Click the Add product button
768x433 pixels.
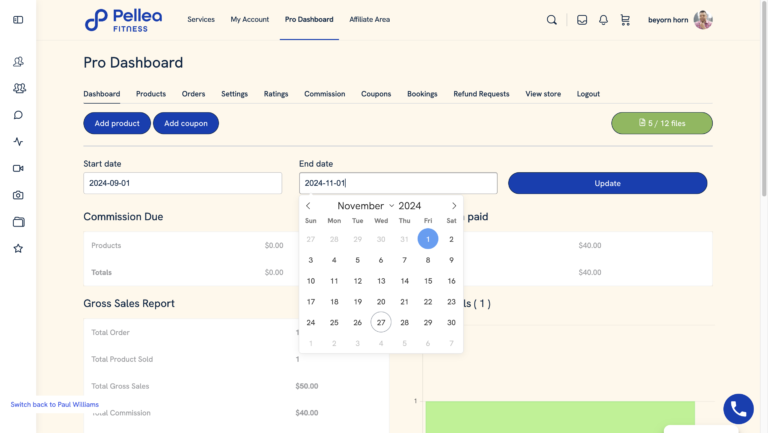point(117,123)
